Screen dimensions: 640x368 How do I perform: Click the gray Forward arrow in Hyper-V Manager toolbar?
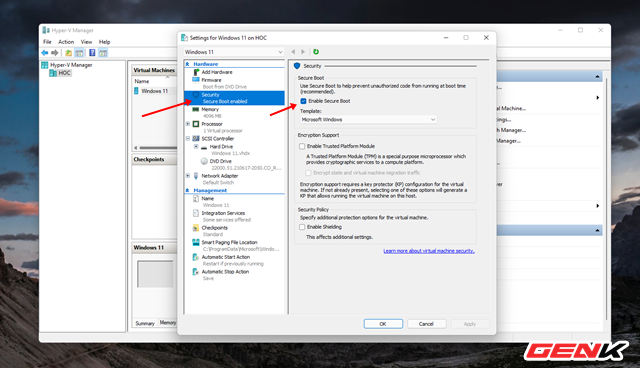(55, 53)
